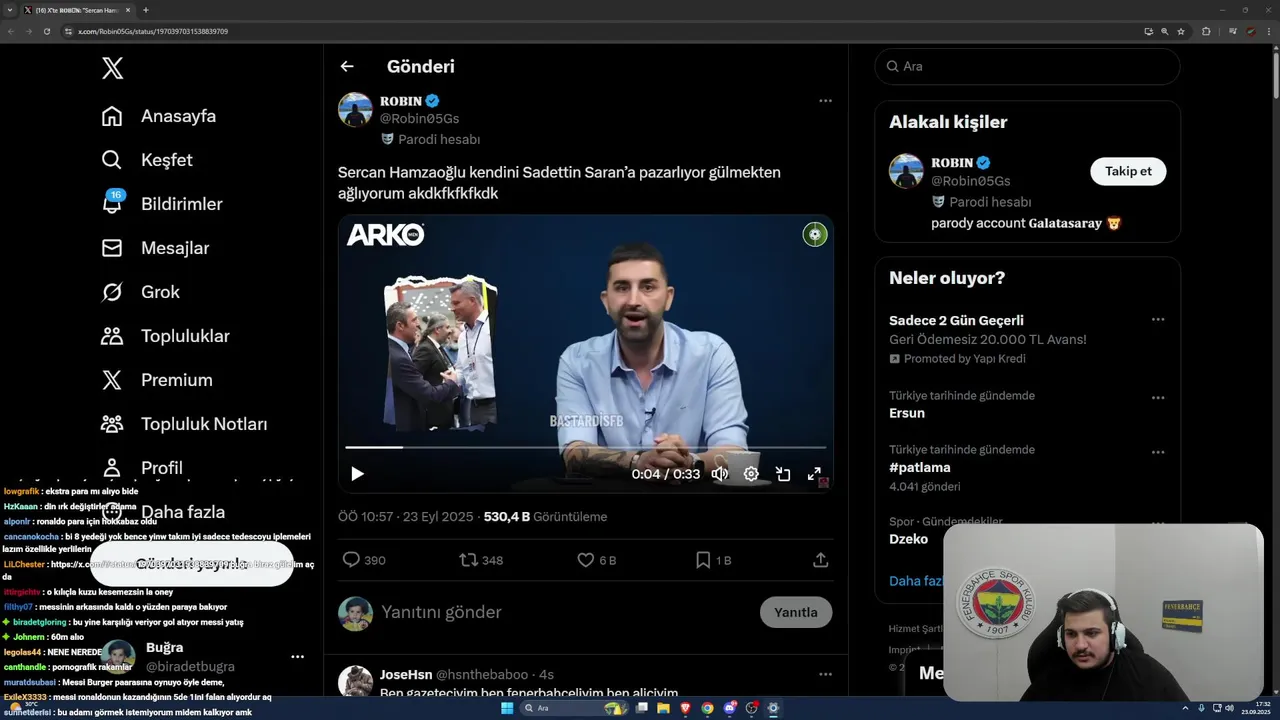Open Anasayfa home page

(x=159, y=116)
